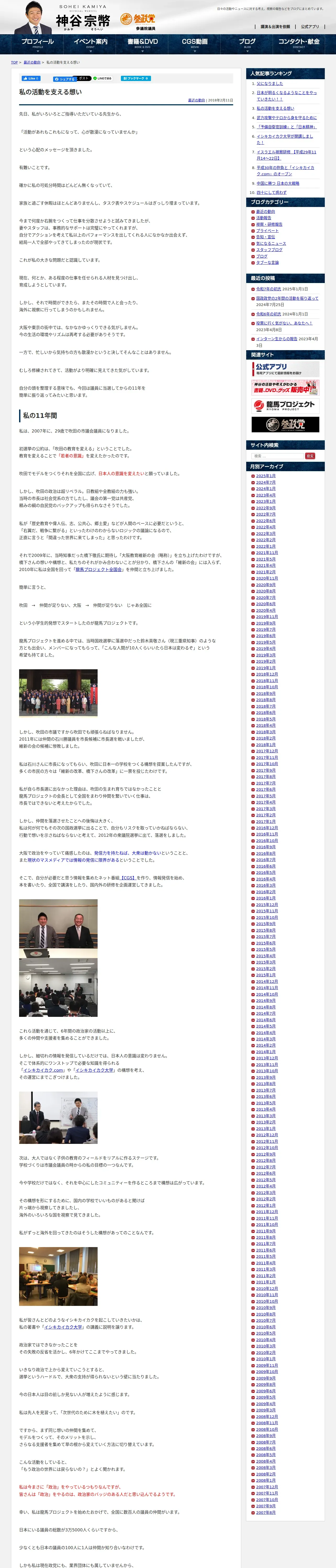Viewport: 336px width, 1568px height.
Task: View the large group photo at the shrine
Action: 58,693
